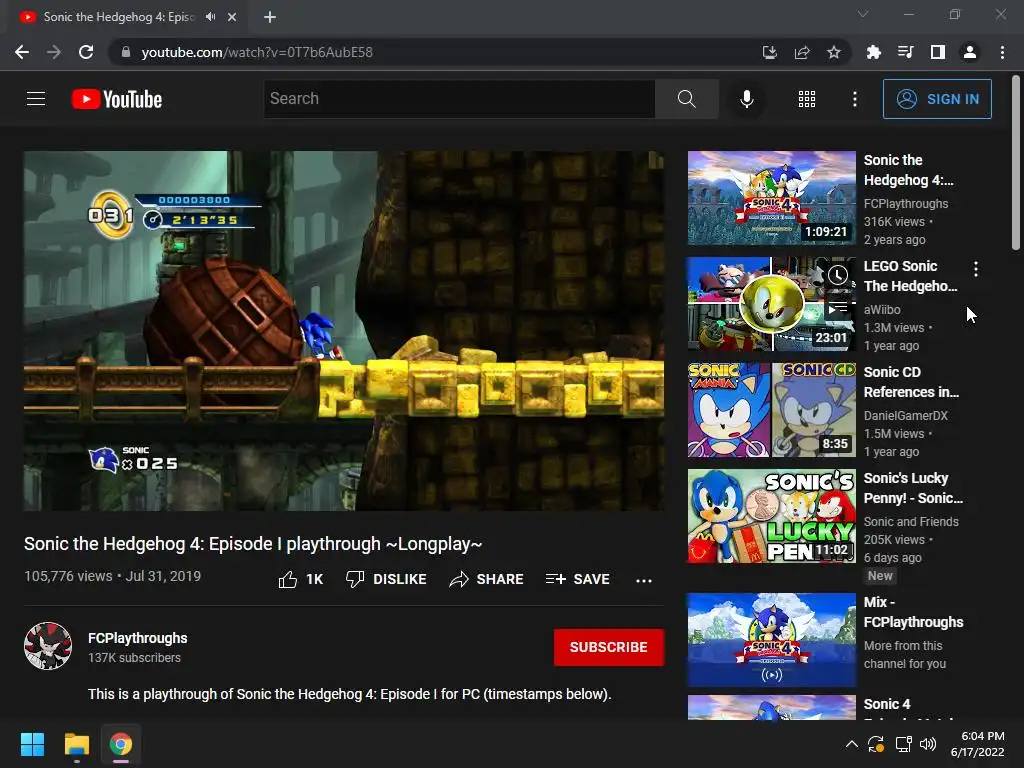Open Chrome profile avatar icon
1024x768 pixels.
(970, 52)
